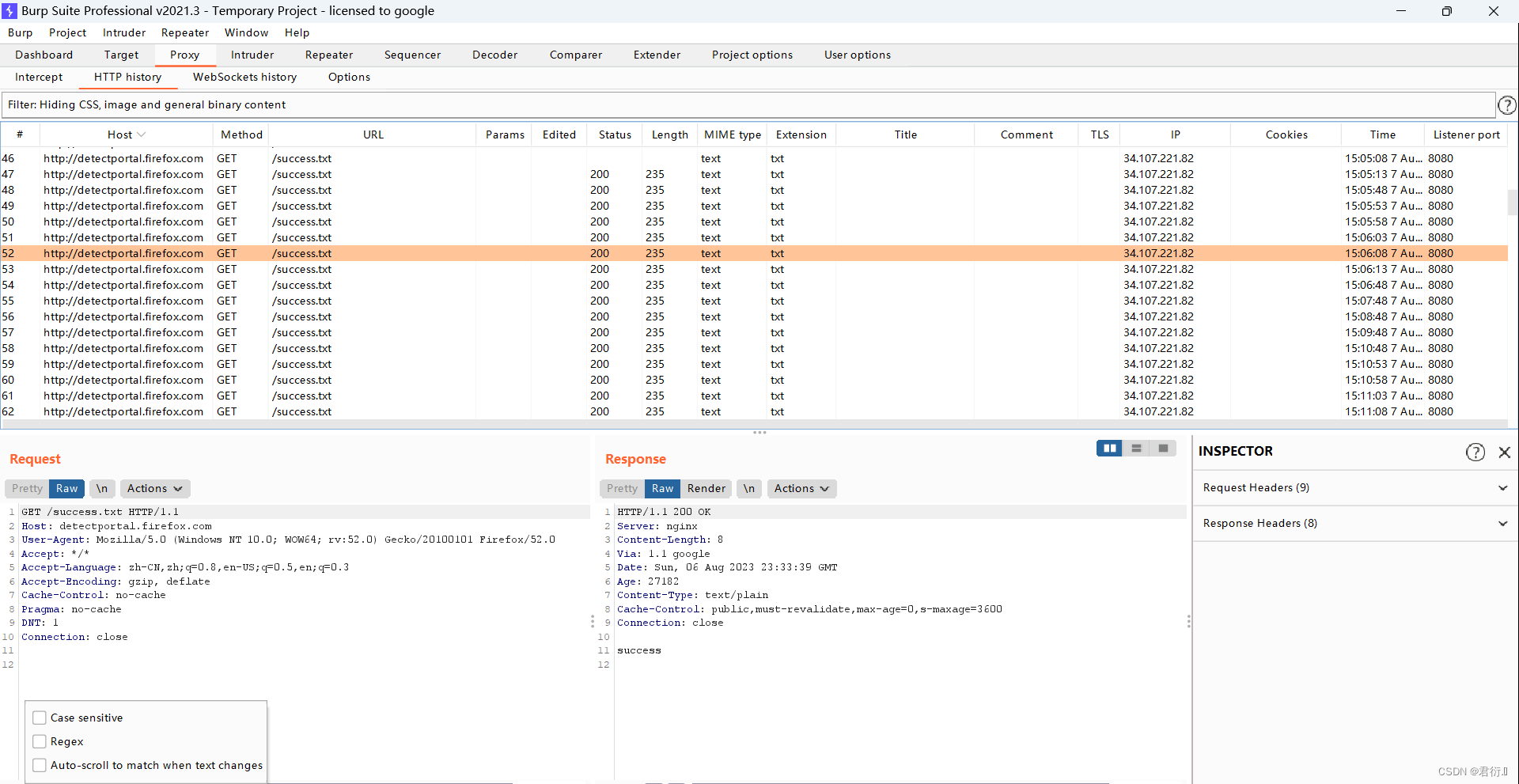Click the history table vertical scrollbar
1519x784 pixels.
1513,203
